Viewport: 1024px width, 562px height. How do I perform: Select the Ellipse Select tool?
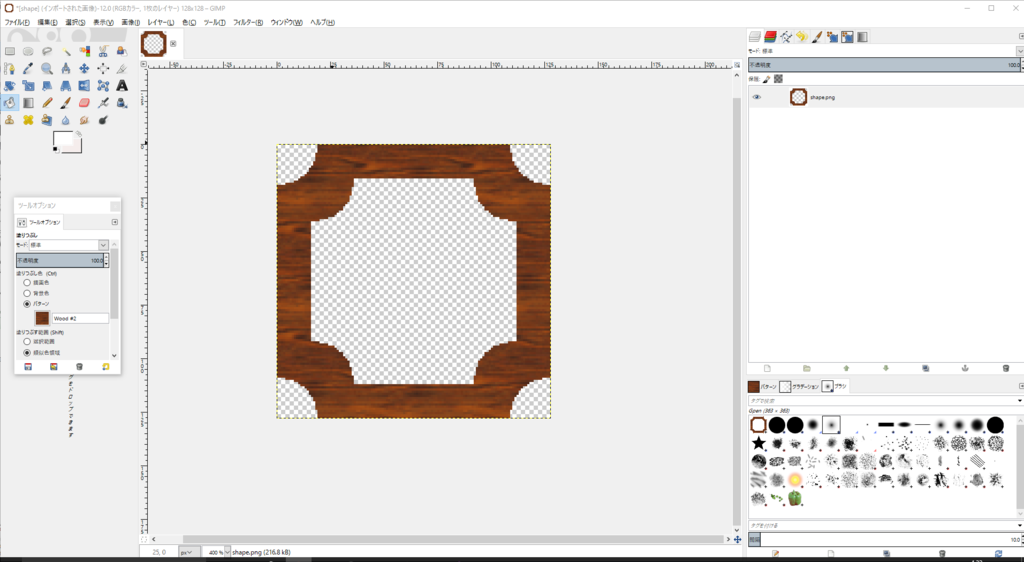pos(28,51)
